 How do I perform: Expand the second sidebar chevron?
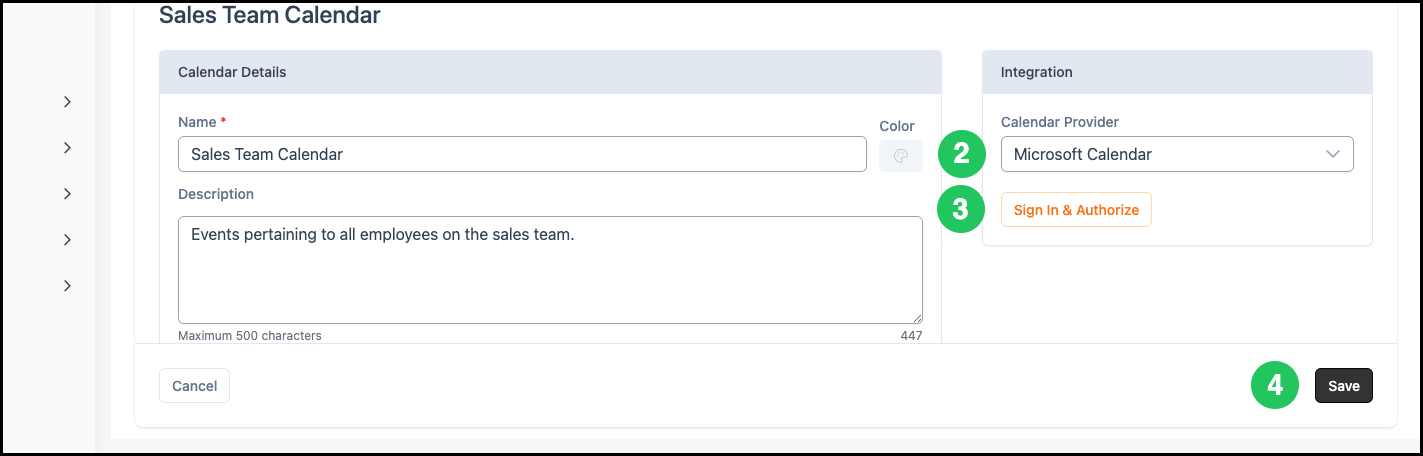pyautogui.click(x=67, y=148)
